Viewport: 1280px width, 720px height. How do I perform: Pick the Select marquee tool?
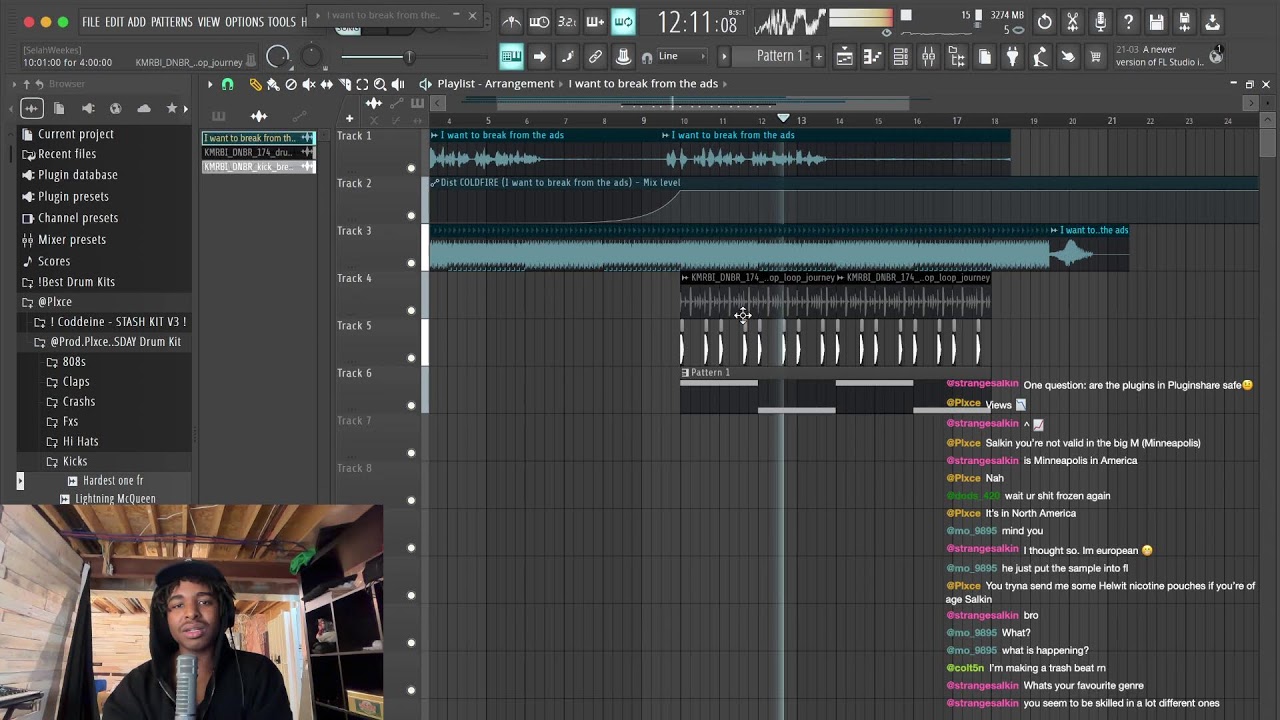point(362,85)
